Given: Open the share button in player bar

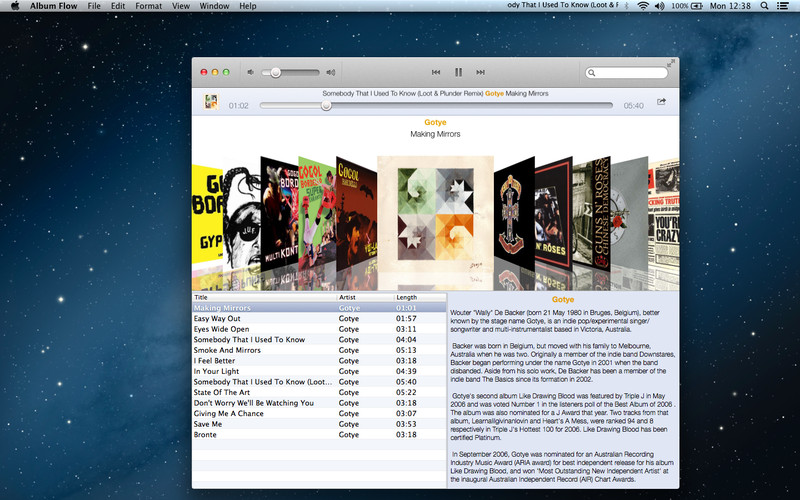Looking at the screenshot, I should click(x=661, y=102).
